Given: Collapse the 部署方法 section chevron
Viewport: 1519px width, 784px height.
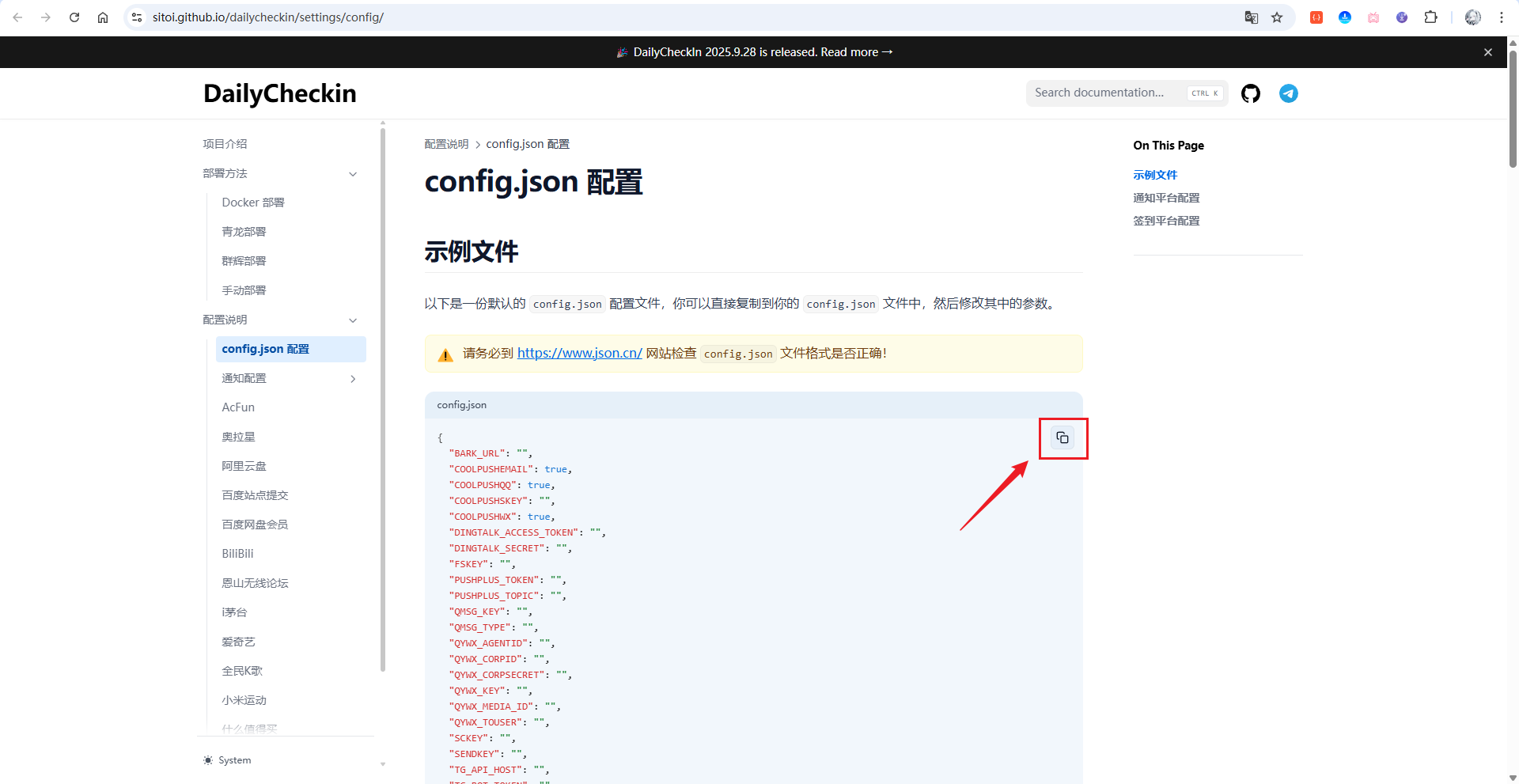Looking at the screenshot, I should coord(352,173).
